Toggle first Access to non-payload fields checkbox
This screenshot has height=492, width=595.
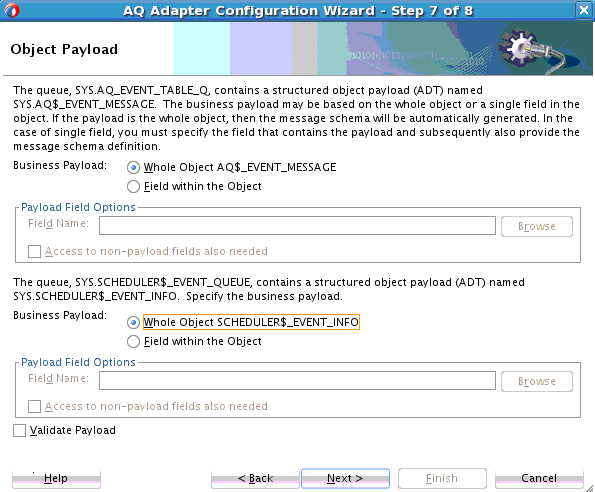click(34, 251)
